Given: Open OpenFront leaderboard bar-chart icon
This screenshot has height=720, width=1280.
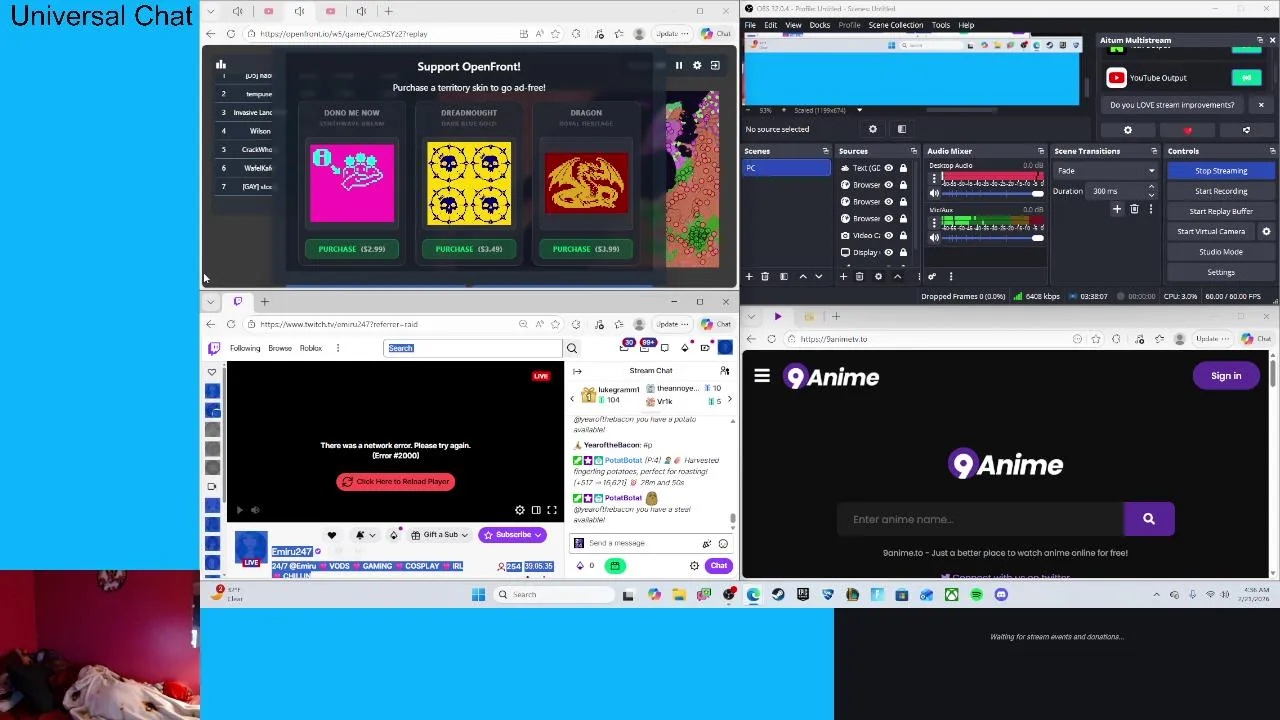Looking at the screenshot, I should pyautogui.click(x=221, y=65).
